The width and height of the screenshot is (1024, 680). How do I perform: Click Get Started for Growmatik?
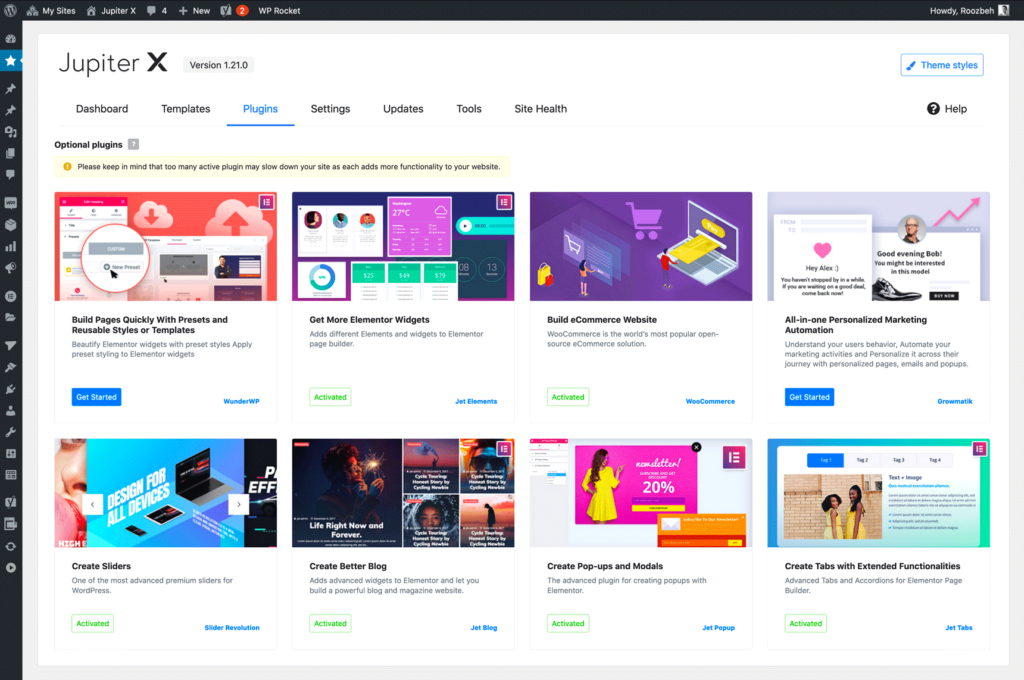click(x=809, y=397)
